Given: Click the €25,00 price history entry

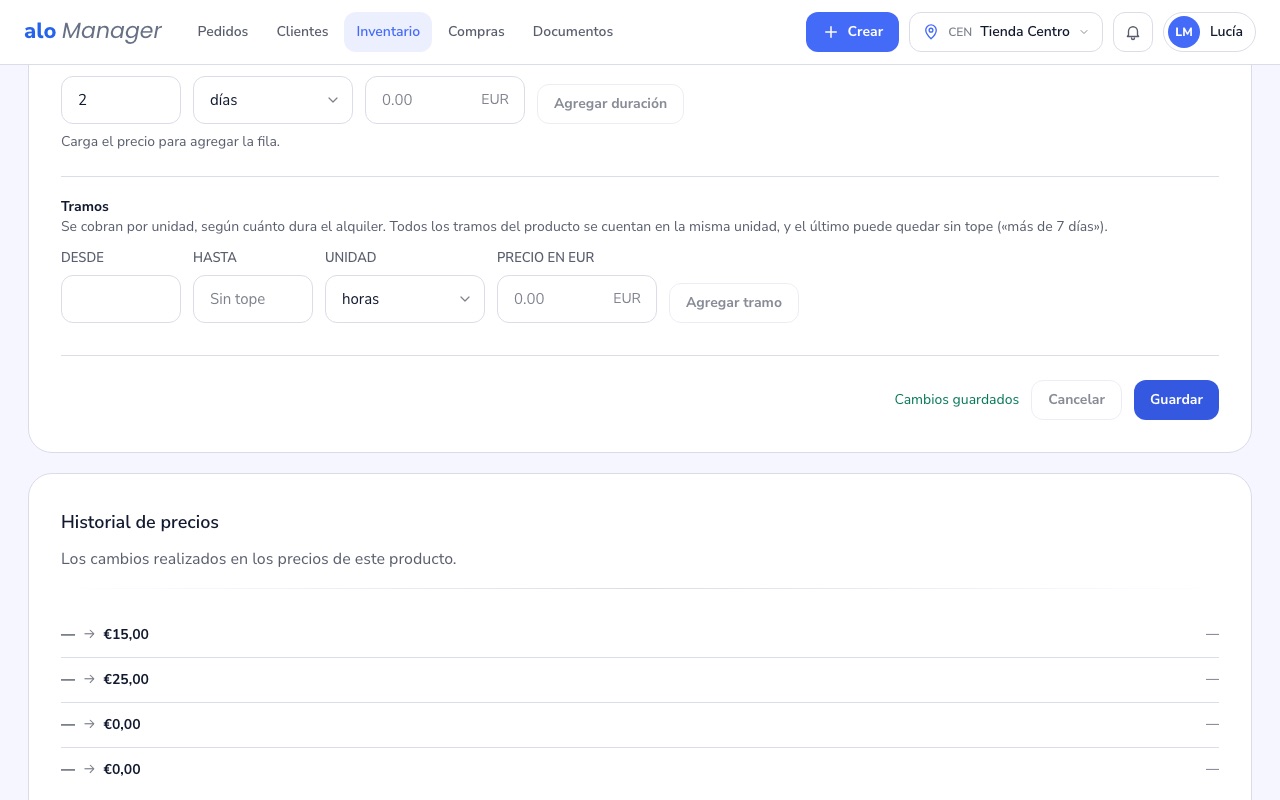Looking at the screenshot, I should pyautogui.click(x=640, y=679).
